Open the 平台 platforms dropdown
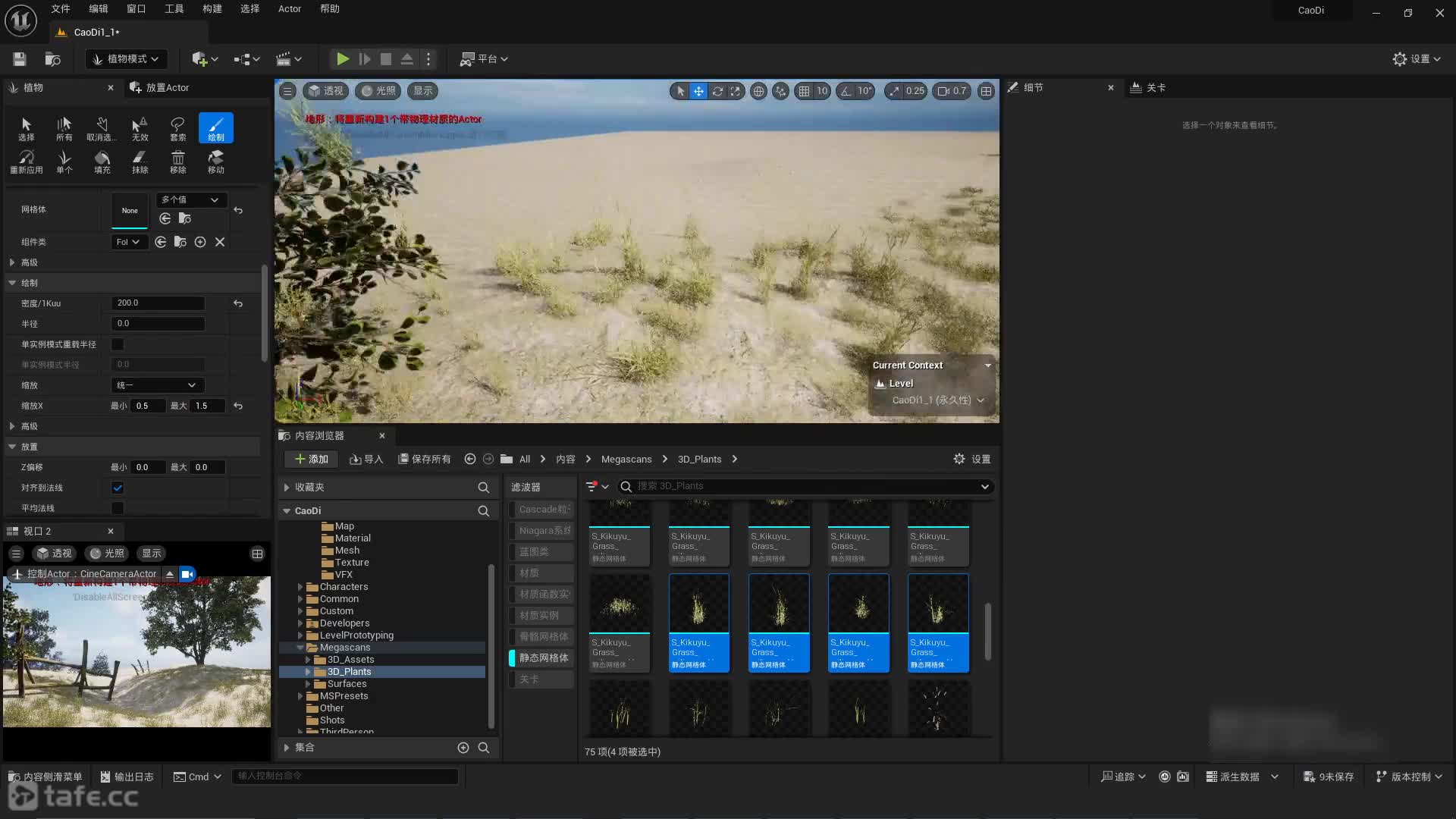Image resolution: width=1456 pixels, height=819 pixels. pos(483,59)
